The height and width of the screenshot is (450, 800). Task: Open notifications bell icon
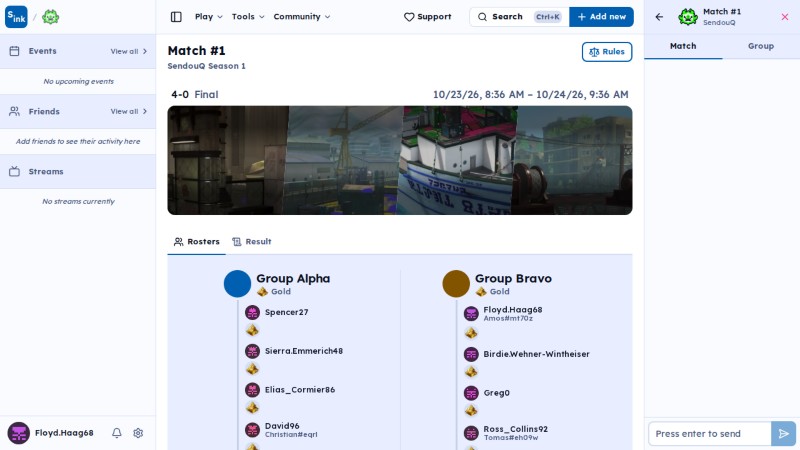pyautogui.click(x=117, y=433)
